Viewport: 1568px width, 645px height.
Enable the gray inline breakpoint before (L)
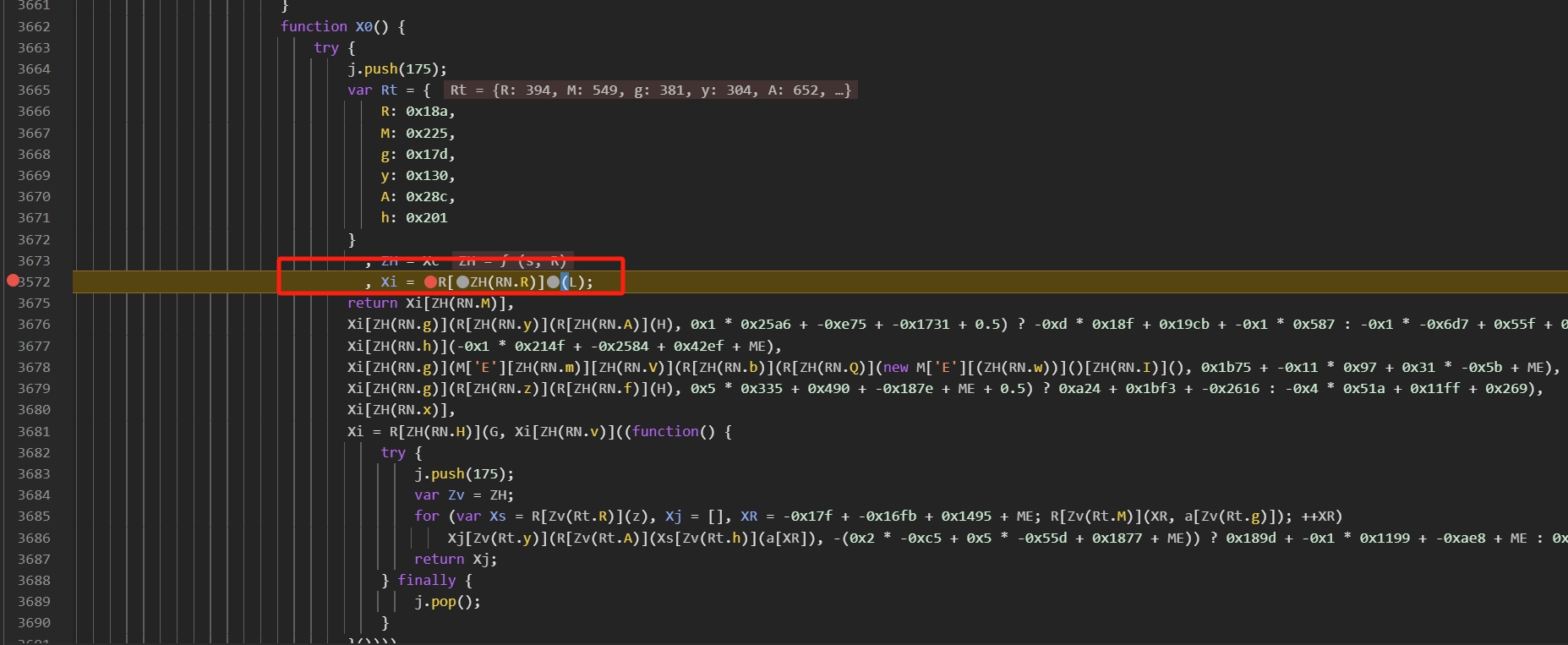pyautogui.click(x=553, y=282)
